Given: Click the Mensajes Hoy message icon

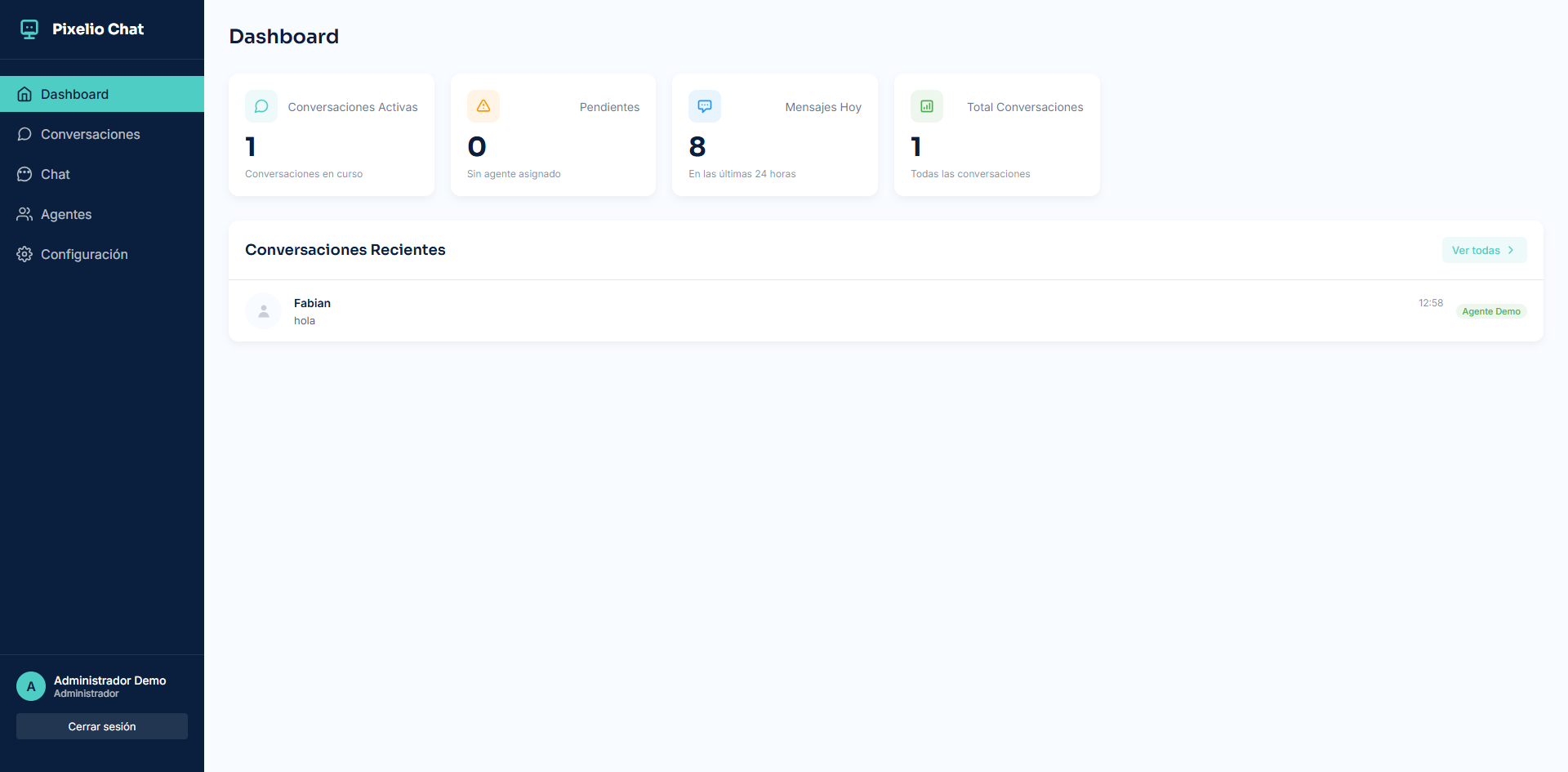Looking at the screenshot, I should 705,106.
